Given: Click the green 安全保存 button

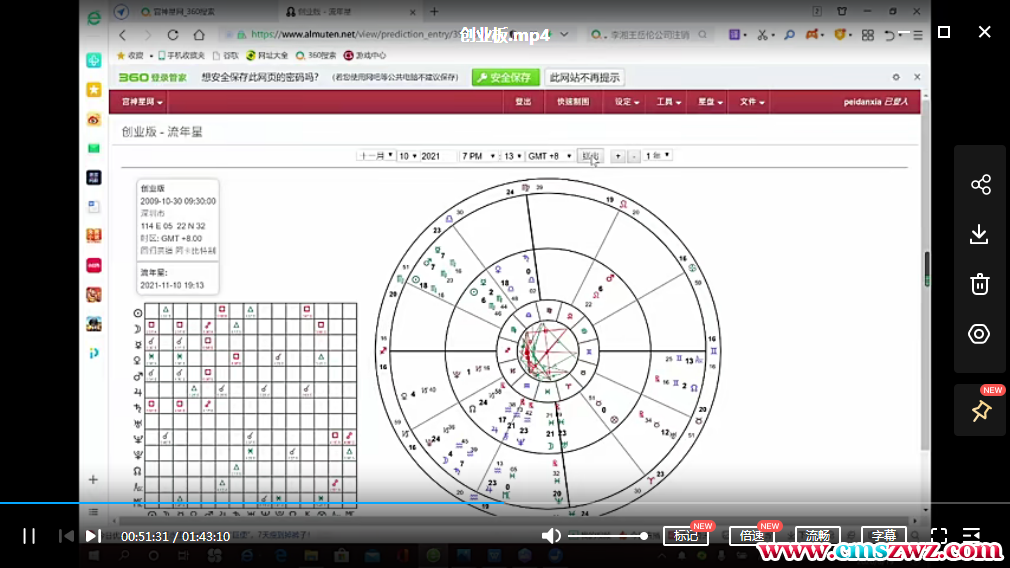Looking at the screenshot, I should pos(503,78).
